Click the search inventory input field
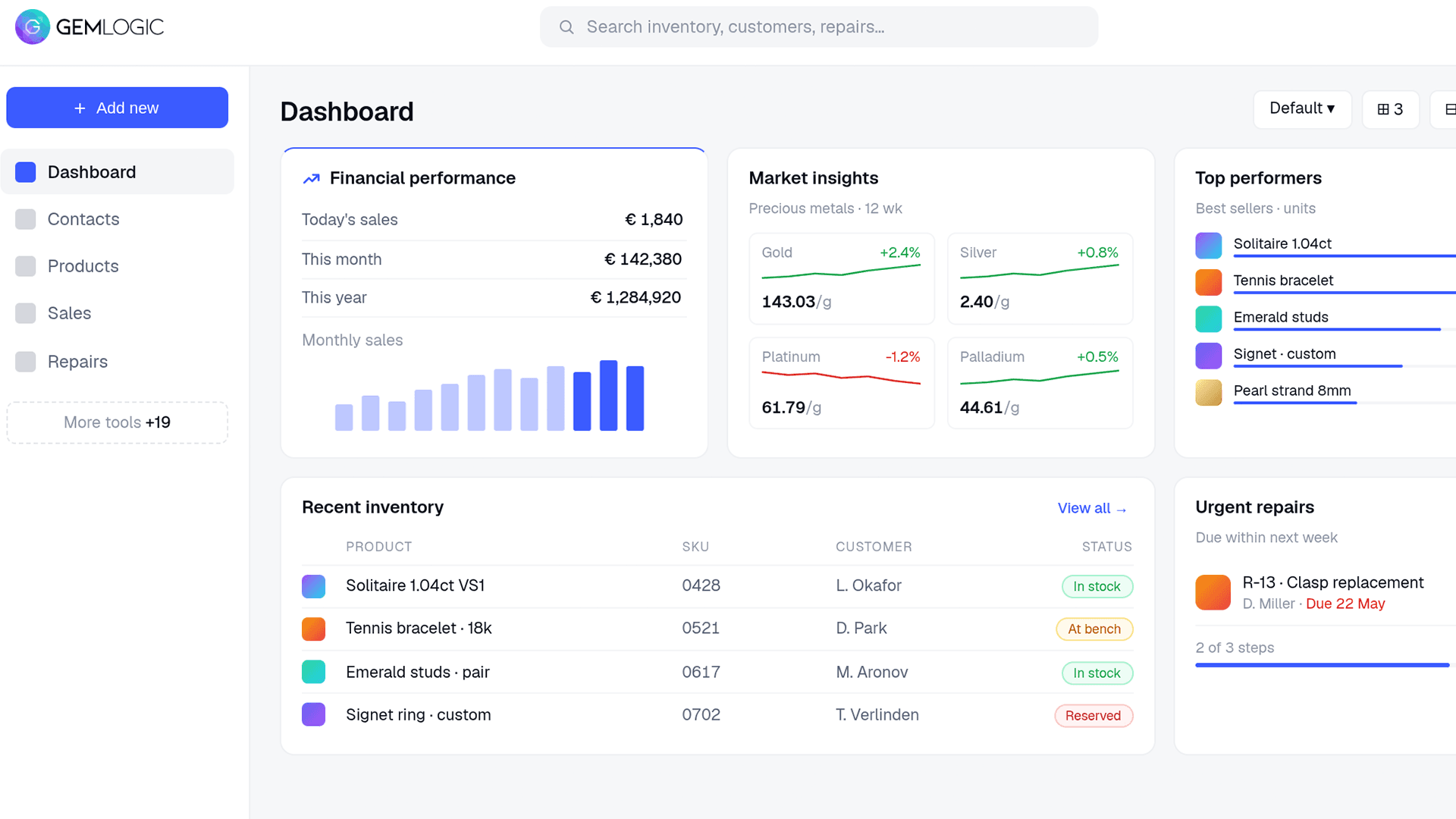This screenshot has width=1456, height=819. (x=819, y=27)
